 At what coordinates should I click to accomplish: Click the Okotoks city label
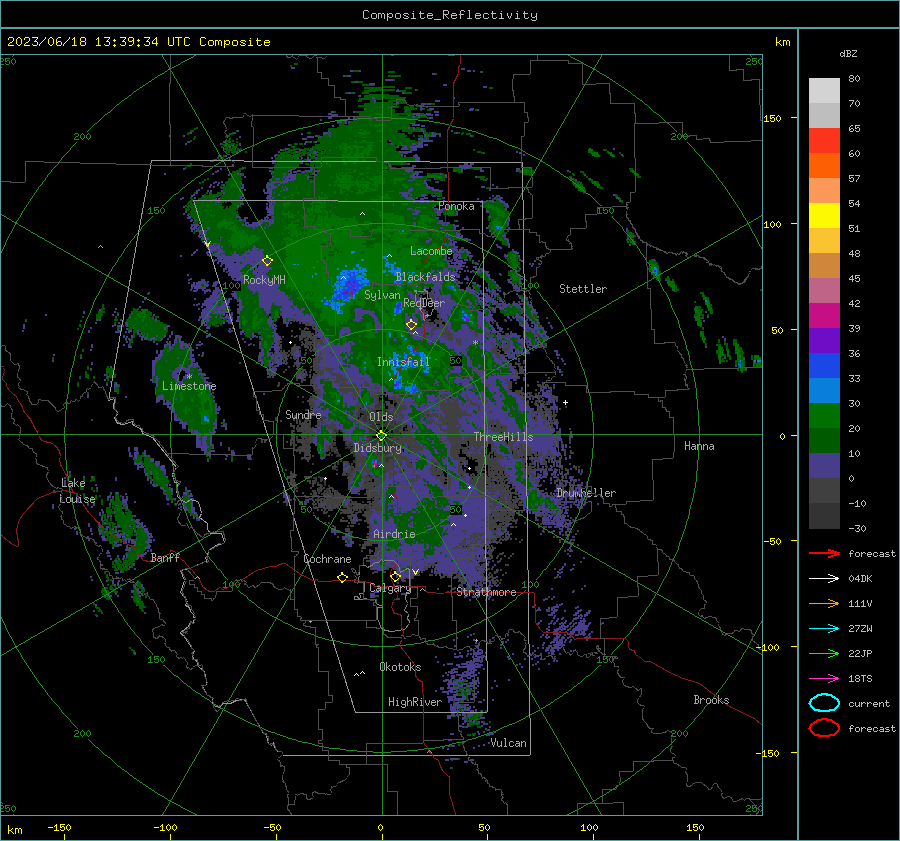(400, 667)
